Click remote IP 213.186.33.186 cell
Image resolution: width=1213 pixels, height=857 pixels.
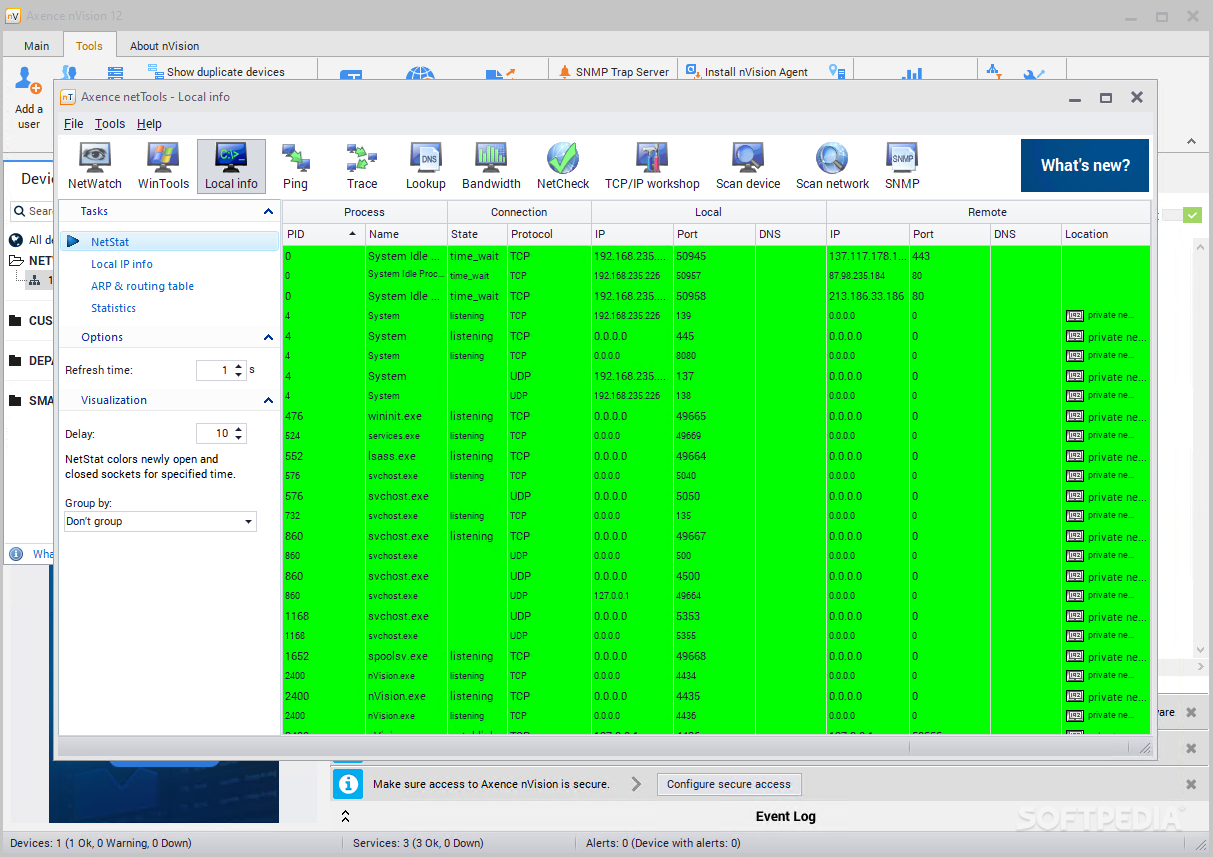pyautogui.click(x=868, y=296)
